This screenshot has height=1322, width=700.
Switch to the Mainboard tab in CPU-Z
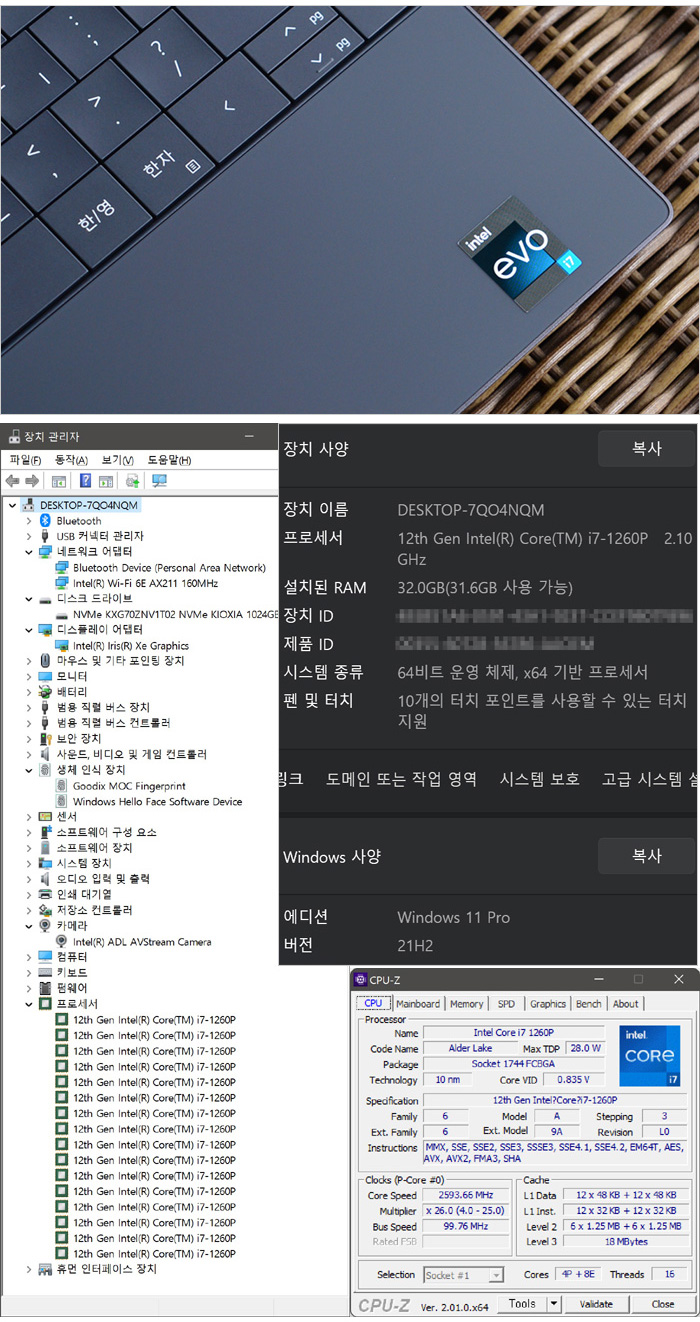[x=418, y=1004]
